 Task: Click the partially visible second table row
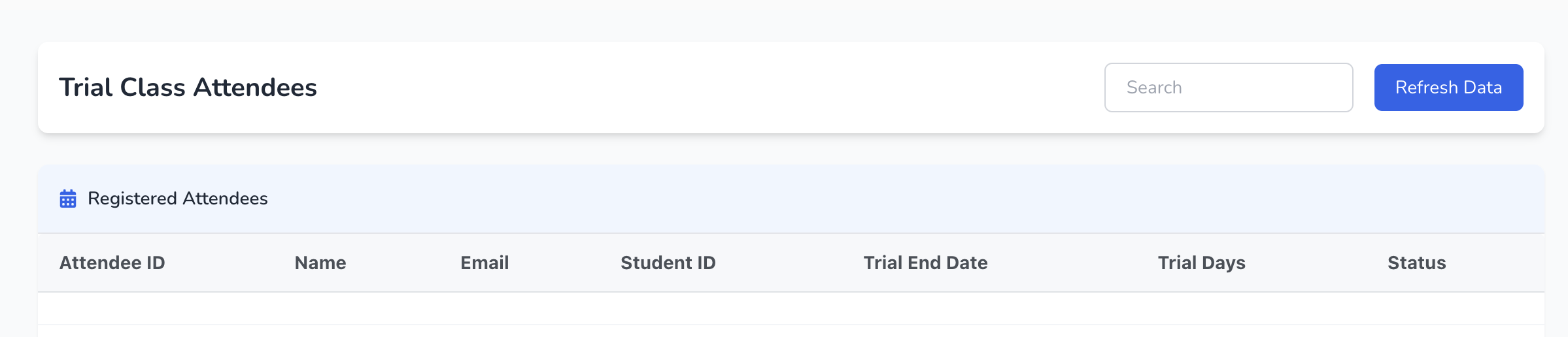tap(791, 331)
